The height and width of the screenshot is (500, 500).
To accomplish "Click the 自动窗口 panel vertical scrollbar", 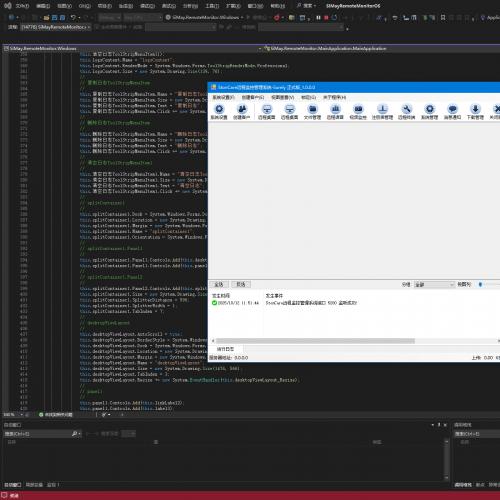I will (x=447, y=460).
